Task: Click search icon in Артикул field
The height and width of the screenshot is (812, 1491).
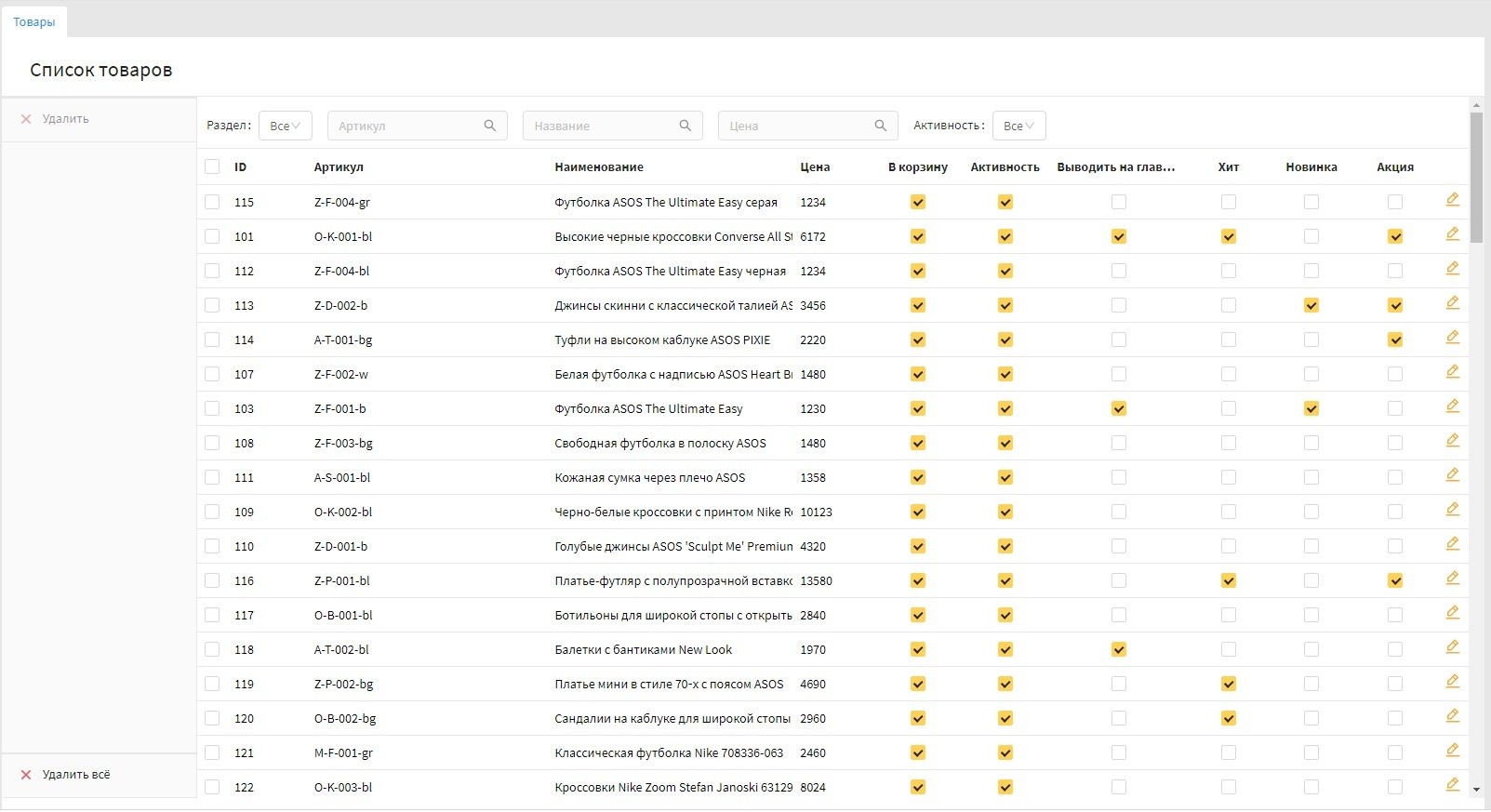Action: (x=490, y=126)
